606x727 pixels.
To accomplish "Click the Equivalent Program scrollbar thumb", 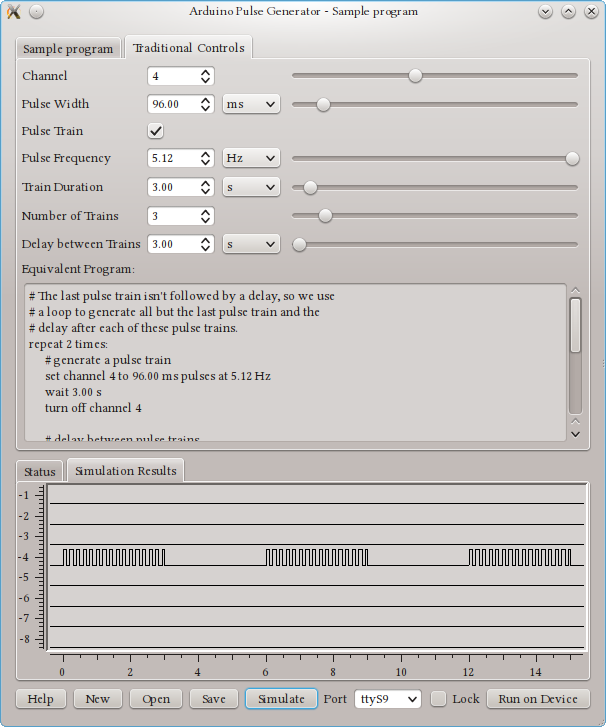I will (x=575, y=325).
